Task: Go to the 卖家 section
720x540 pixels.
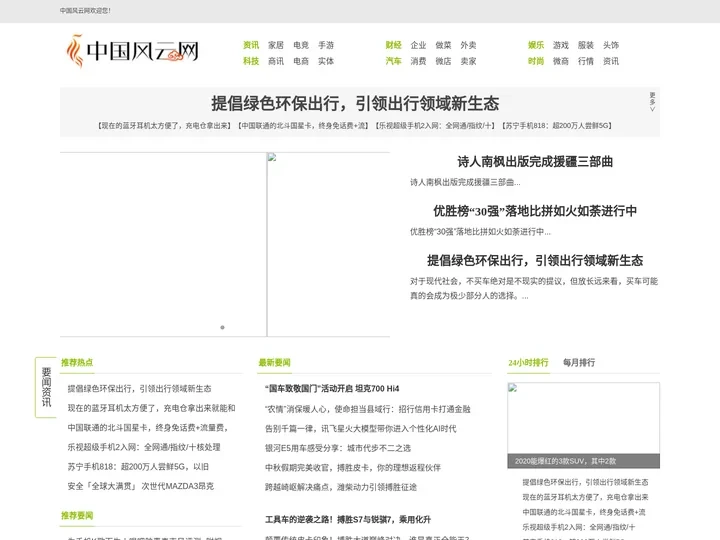Action: tap(468, 61)
